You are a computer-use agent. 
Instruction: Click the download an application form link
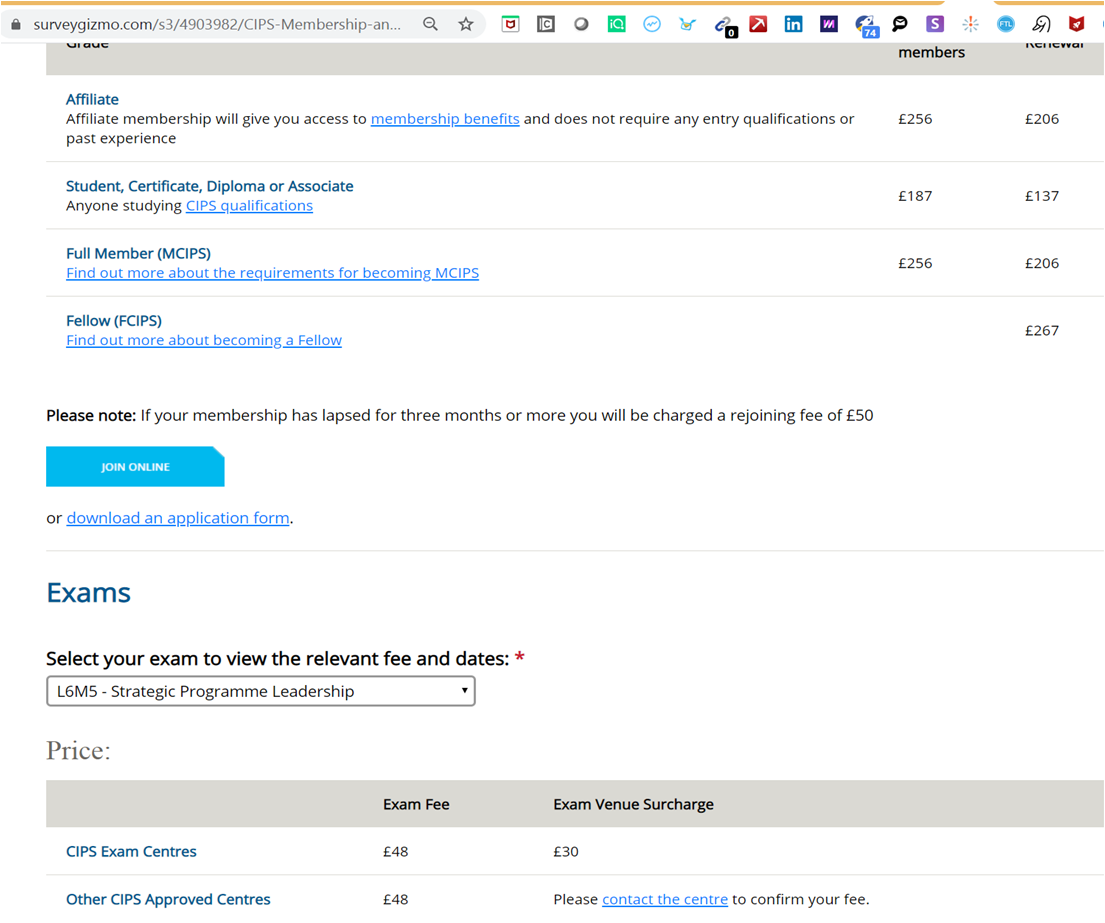coord(178,518)
